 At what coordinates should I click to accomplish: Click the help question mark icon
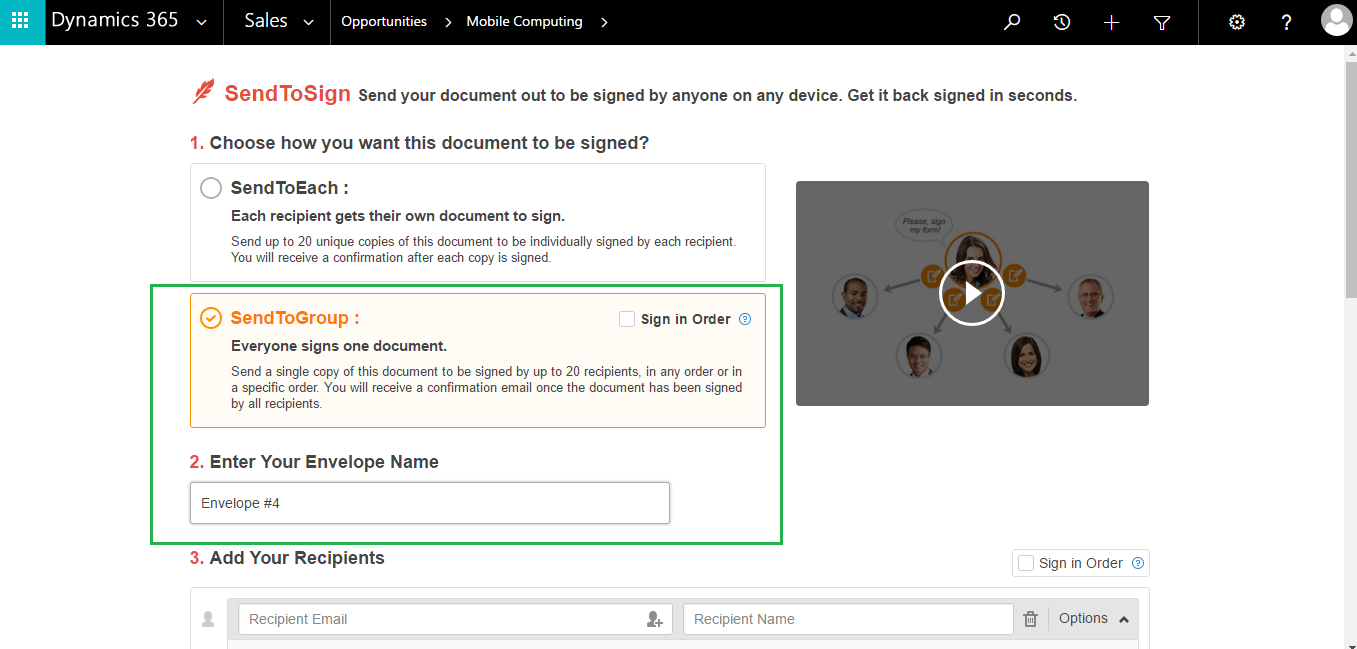pyautogui.click(x=1287, y=22)
